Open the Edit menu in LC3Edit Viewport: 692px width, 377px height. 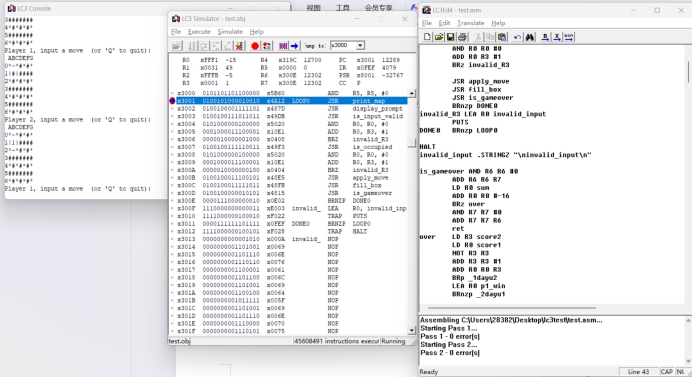click(444, 23)
